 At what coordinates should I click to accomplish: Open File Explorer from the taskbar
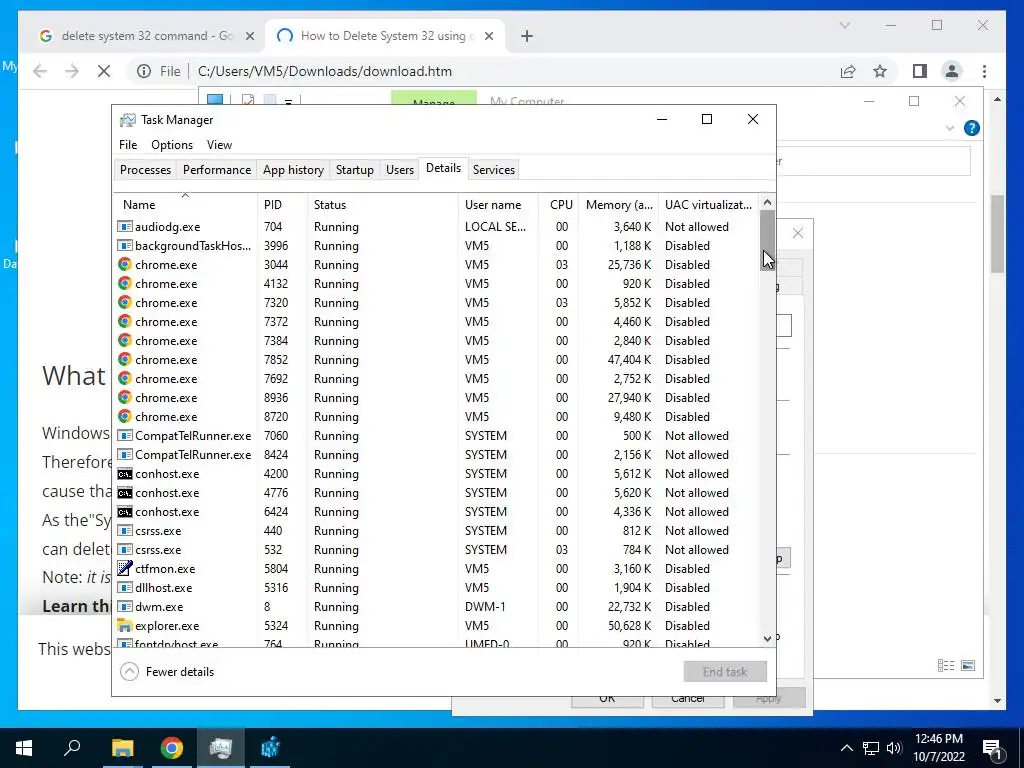click(122, 748)
